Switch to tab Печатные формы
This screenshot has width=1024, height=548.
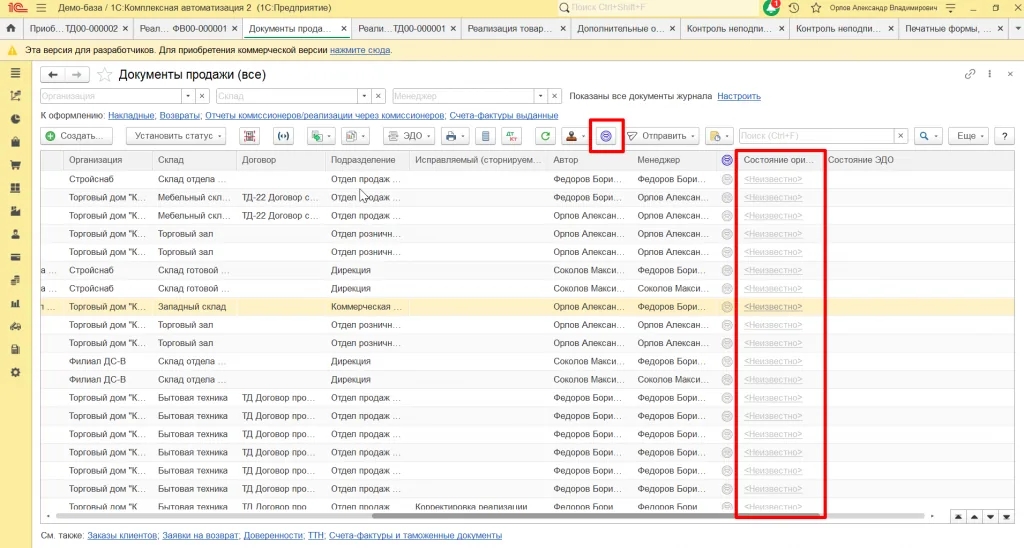click(947, 28)
